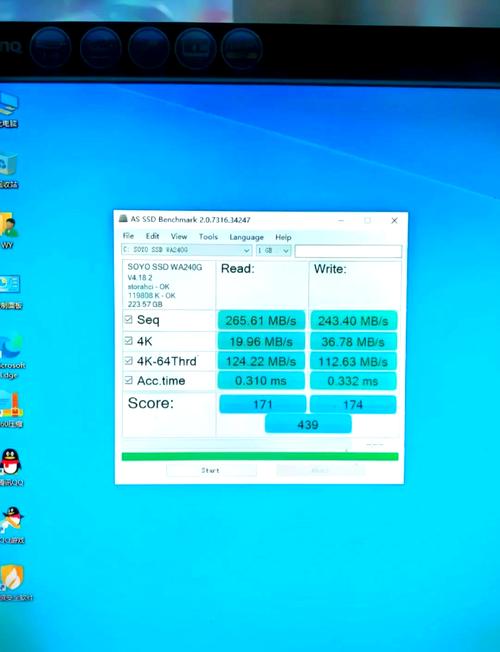Open the Control Panel desktop icon

pyautogui.click(x=10, y=292)
